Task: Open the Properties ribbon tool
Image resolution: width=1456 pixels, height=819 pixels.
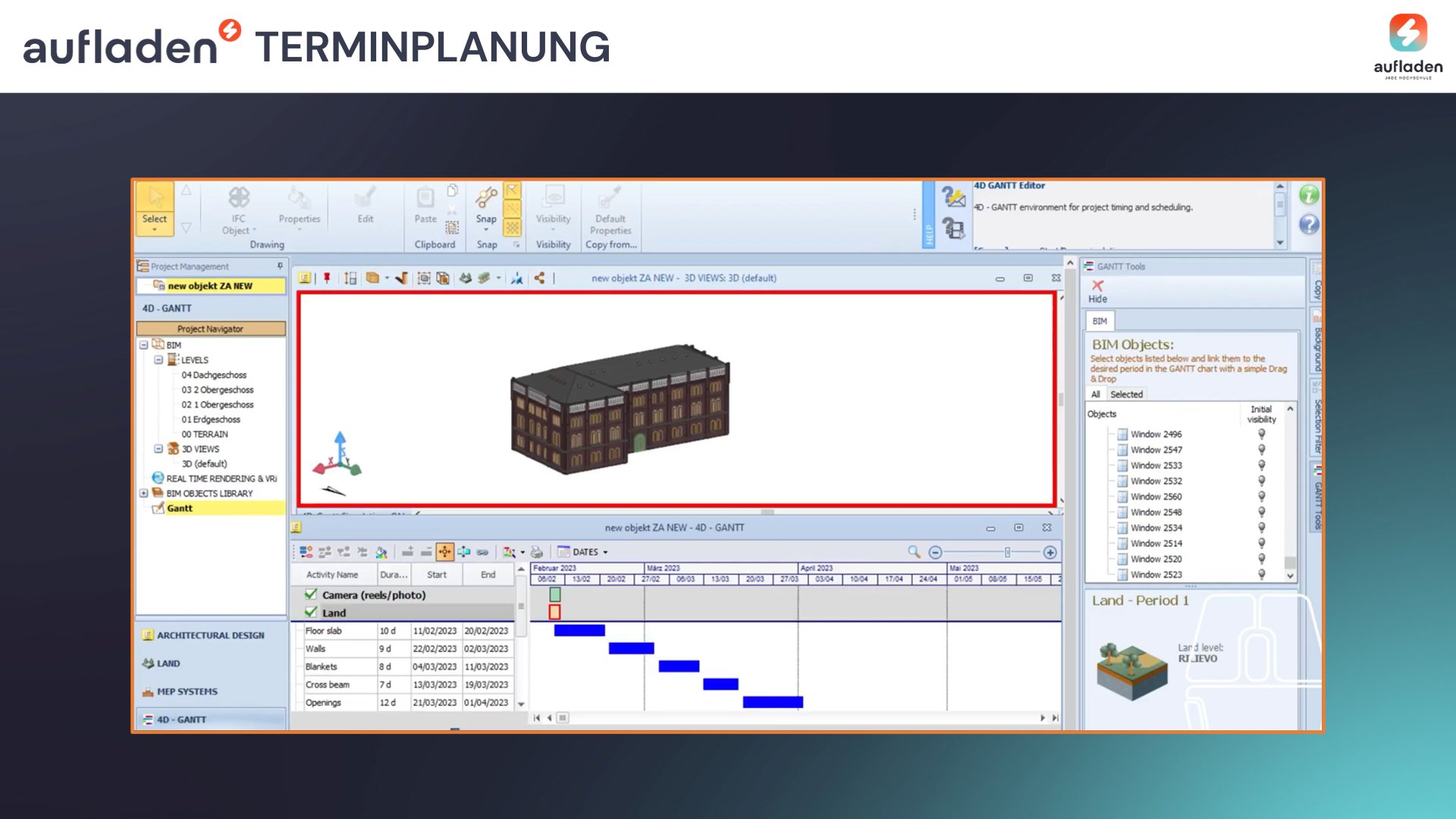Action: 299,207
